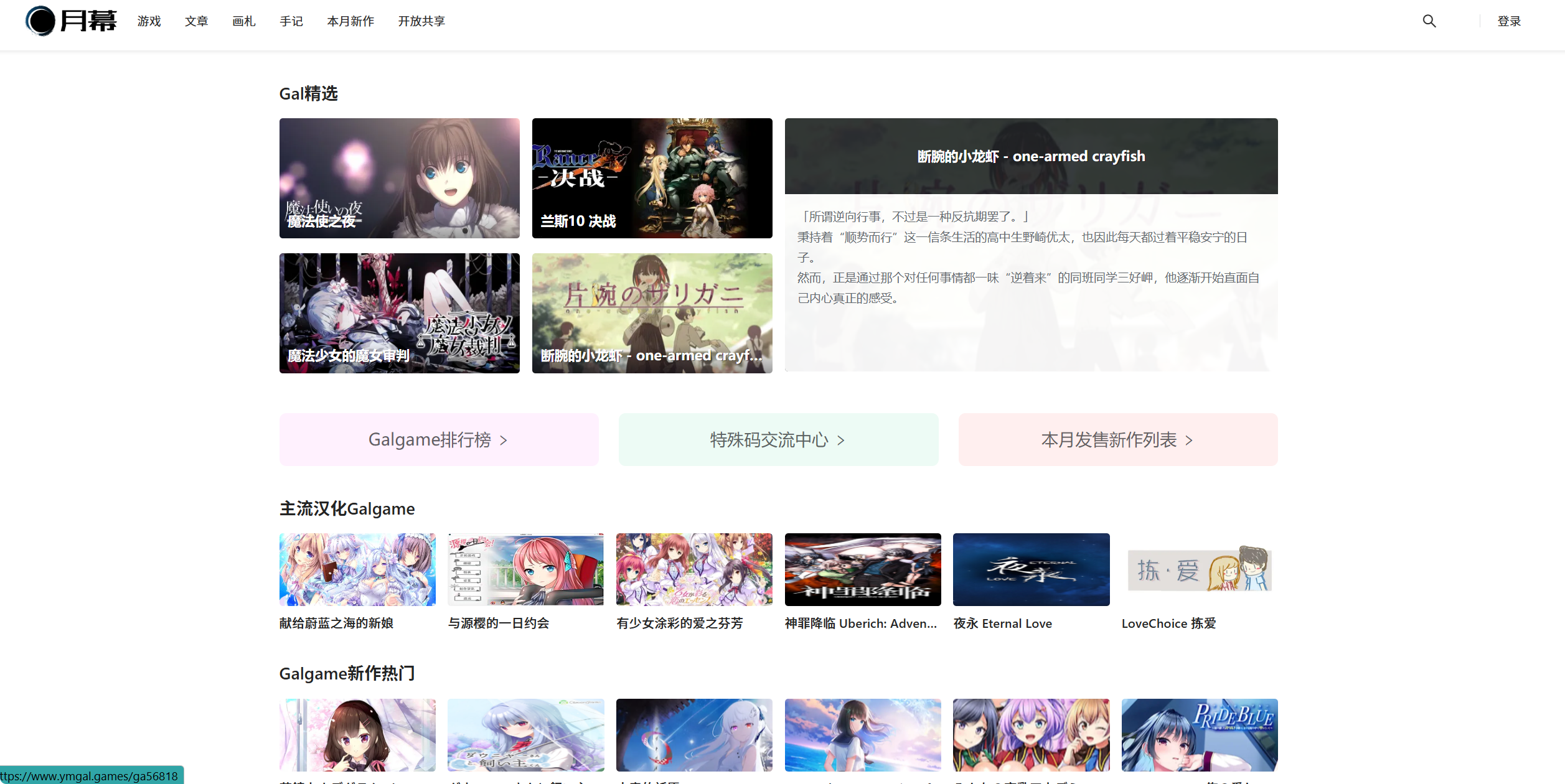The height and width of the screenshot is (784, 1565).
Task: Click the search magnifier icon
Action: [x=1429, y=21]
